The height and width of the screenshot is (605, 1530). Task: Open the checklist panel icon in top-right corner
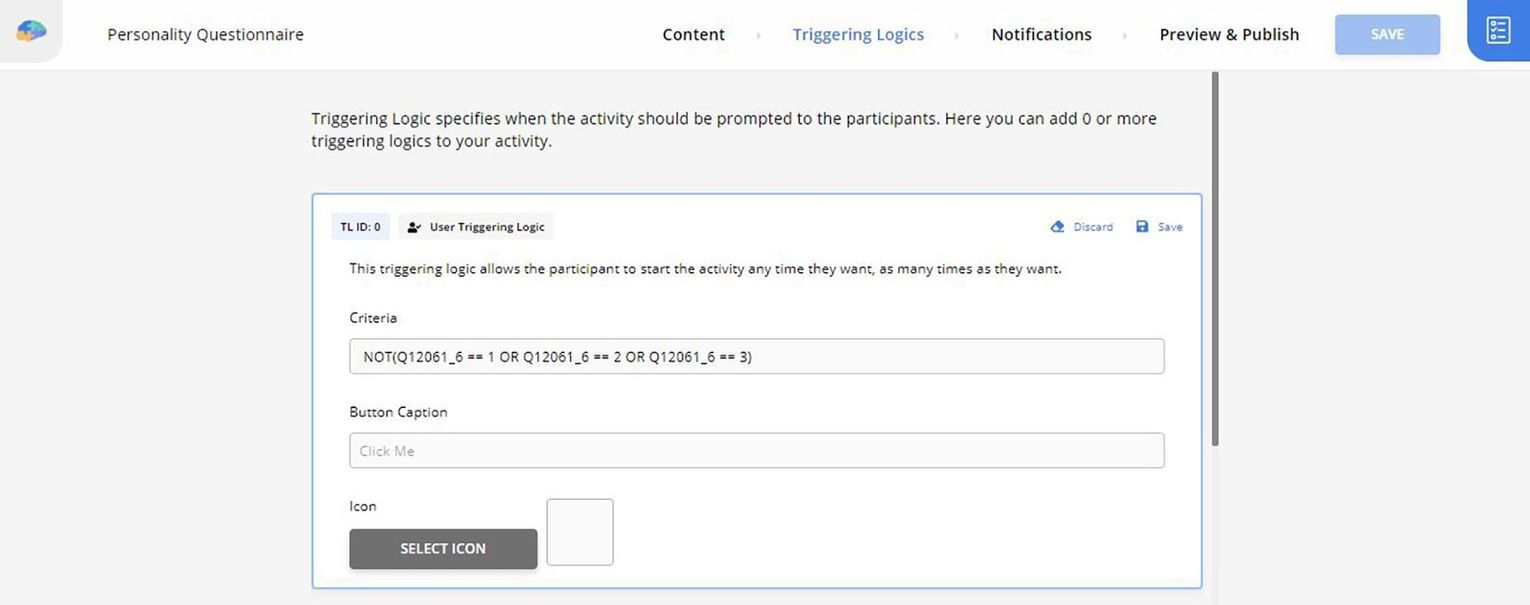pyautogui.click(x=1497, y=31)
